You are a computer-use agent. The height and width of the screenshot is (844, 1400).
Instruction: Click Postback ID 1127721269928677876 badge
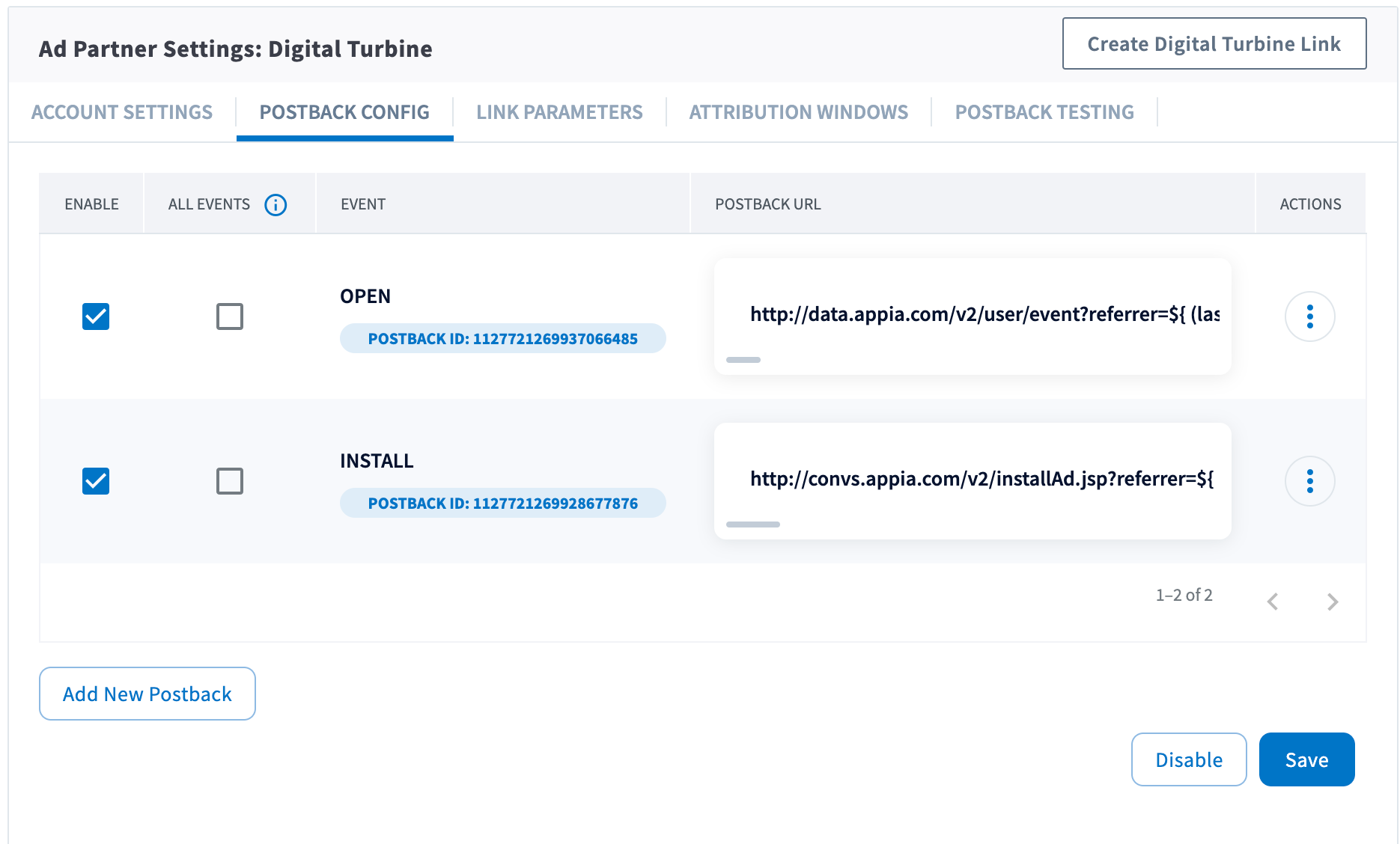click(x=503, y=503)
